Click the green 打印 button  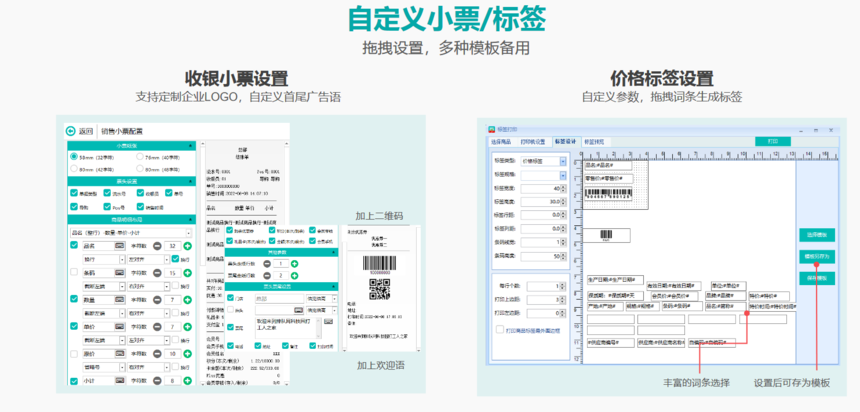[x=773, y=142]
